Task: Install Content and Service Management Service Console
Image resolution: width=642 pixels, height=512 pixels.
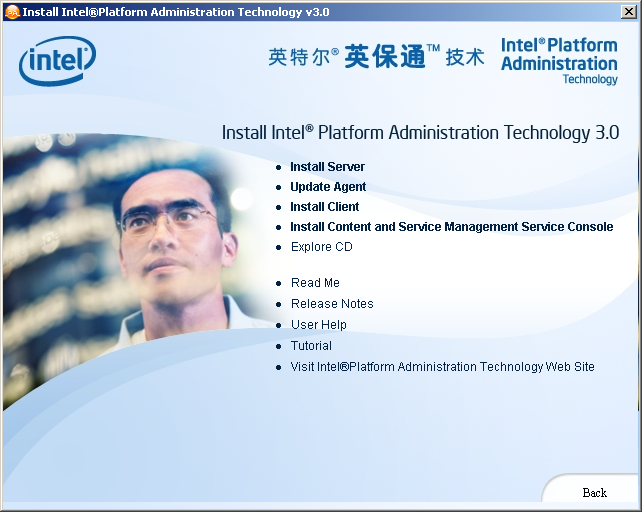Action: (x=452, y=227)
